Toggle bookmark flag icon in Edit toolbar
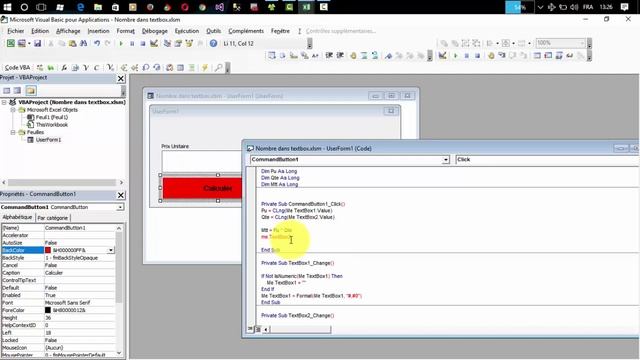 pyautogui.click(x=388, y=56)
